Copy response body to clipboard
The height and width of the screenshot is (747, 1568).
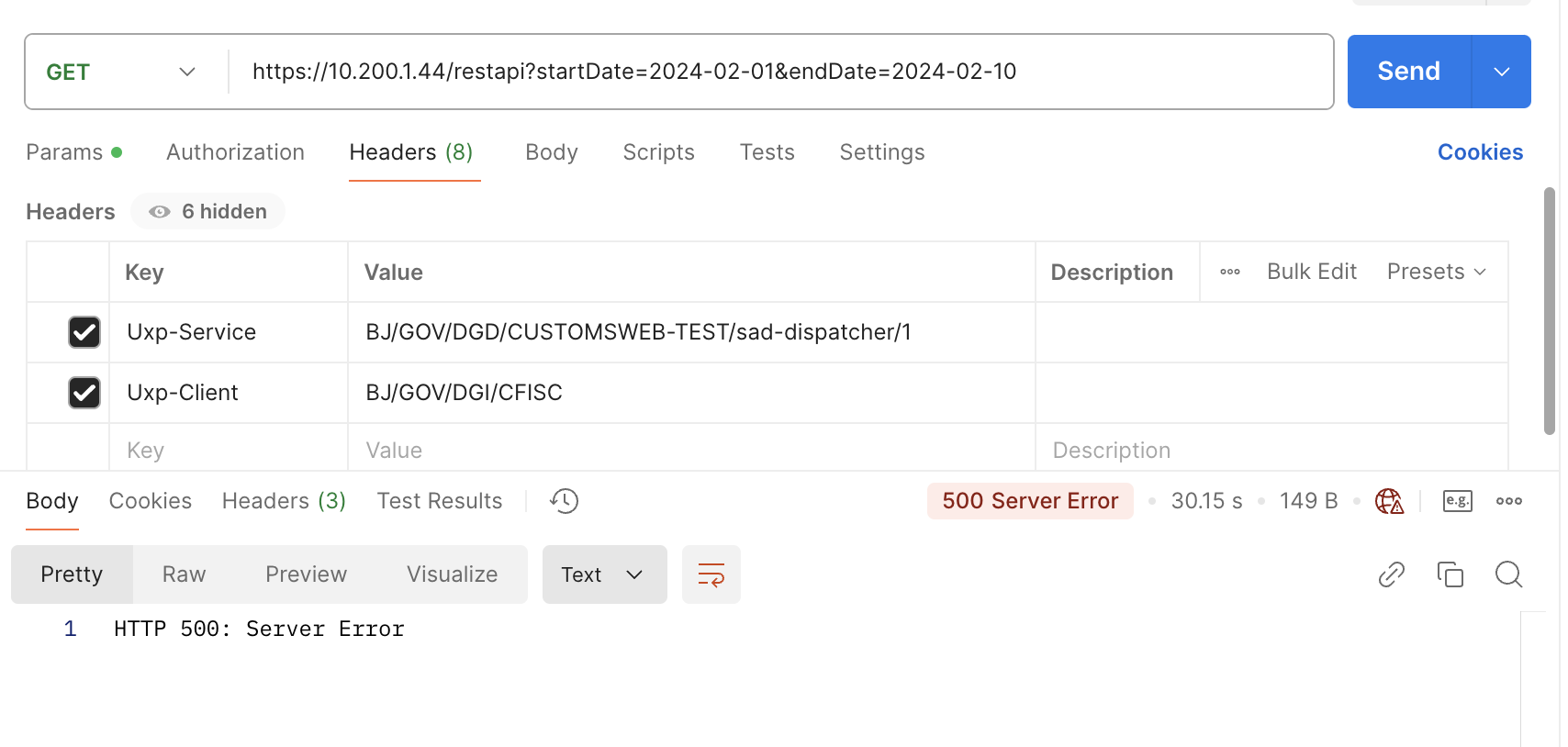point(1450,574)
